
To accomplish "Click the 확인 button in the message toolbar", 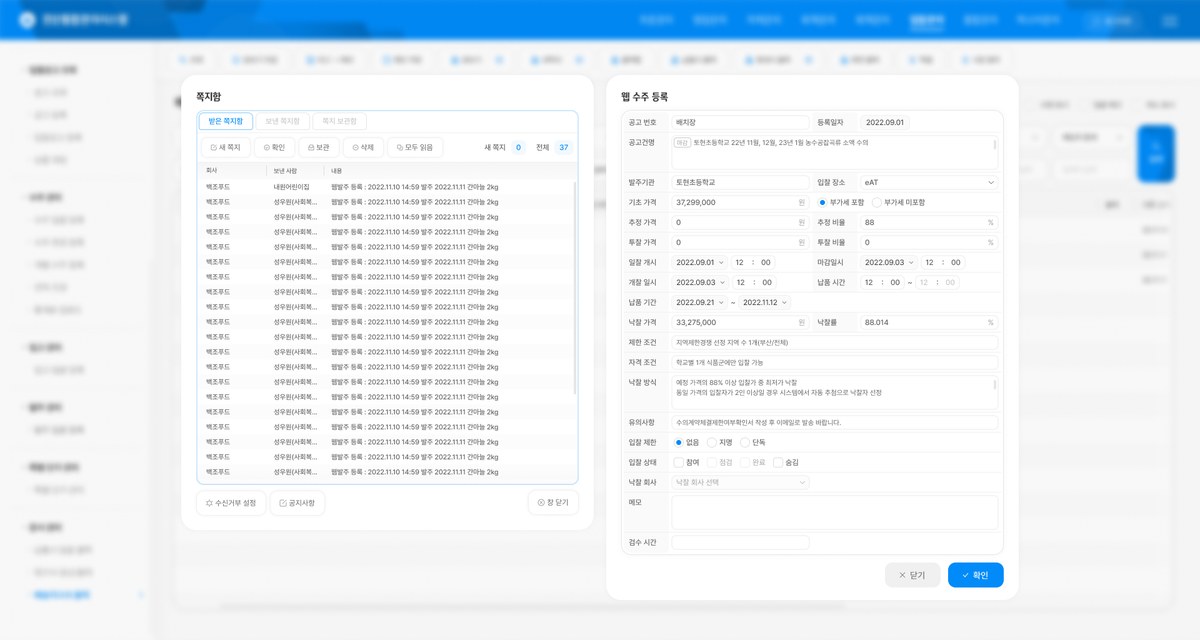I will click(x=275, y=147).
